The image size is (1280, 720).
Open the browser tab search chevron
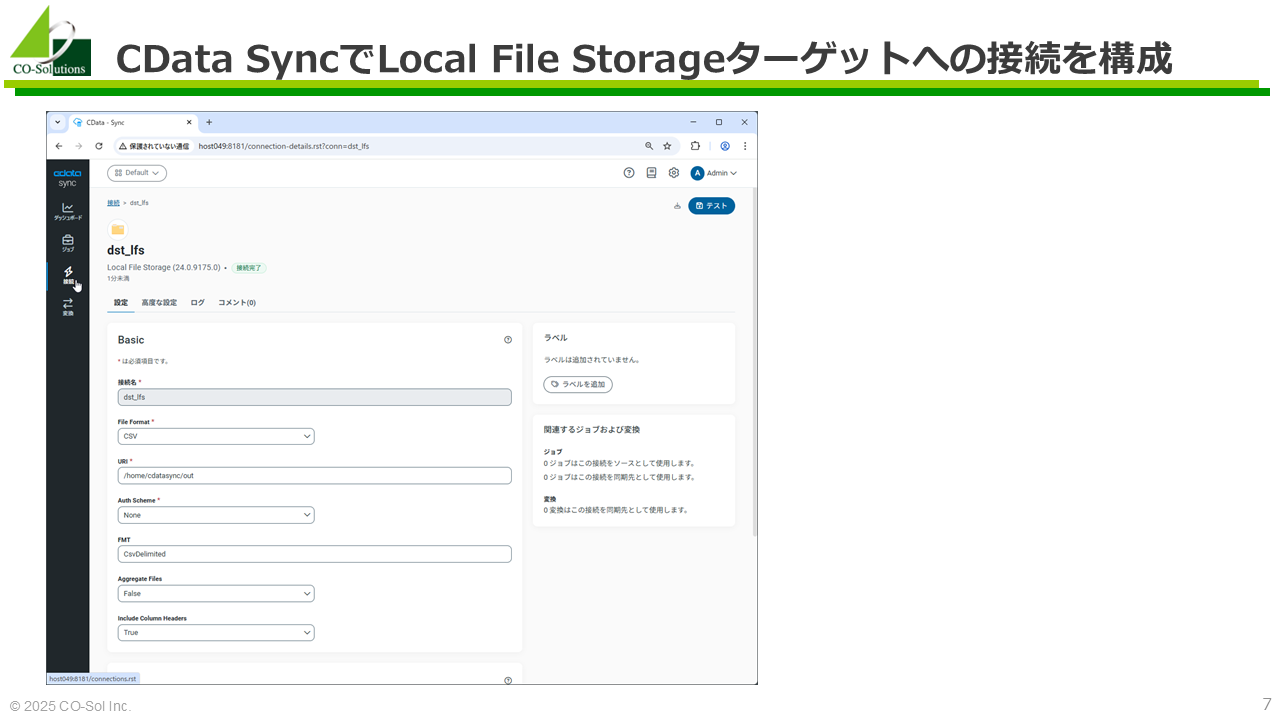point(58,122)
